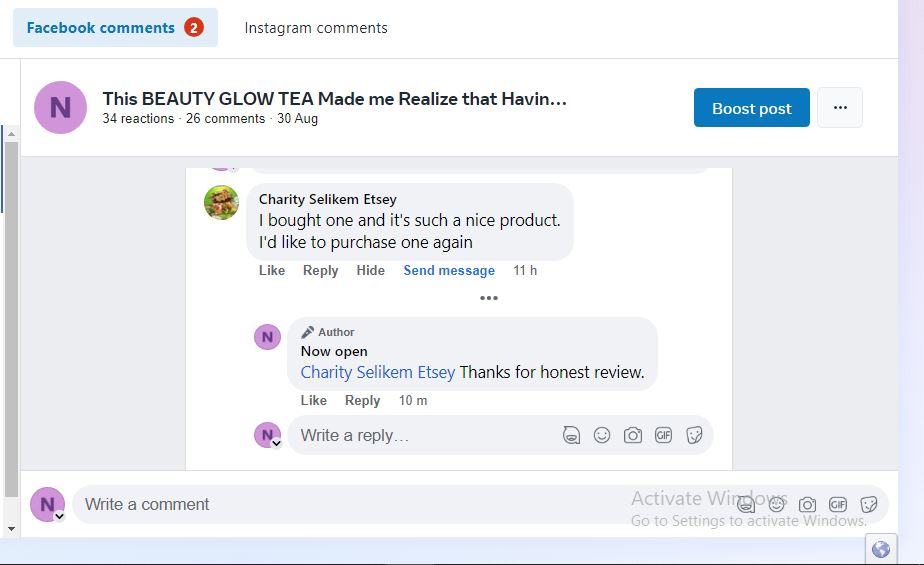
Task: Click into the Write a reply field
Action: (x=420, y=435)
